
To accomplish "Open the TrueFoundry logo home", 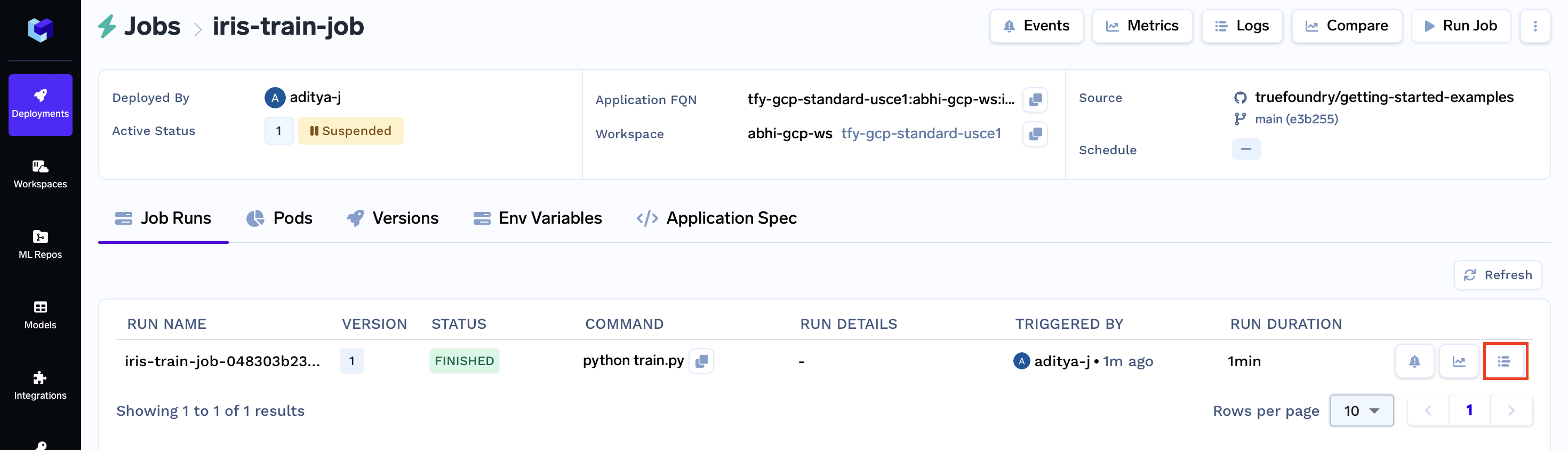I will tap(40, 29).
